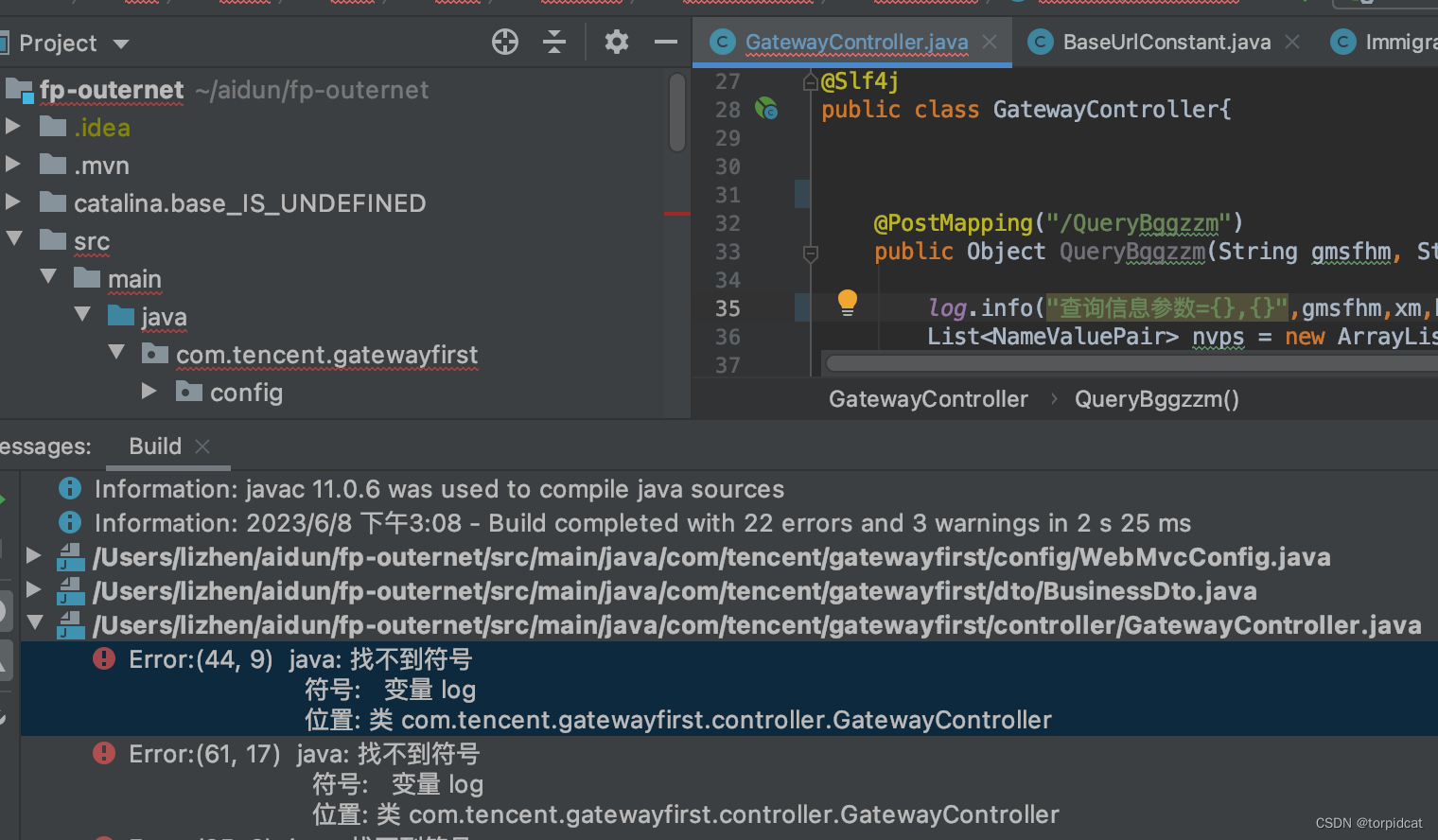Viewport: 1438px width, 840px height.
Task: Click the editor horizontal scrollbar
Action: pos(1131,364)
